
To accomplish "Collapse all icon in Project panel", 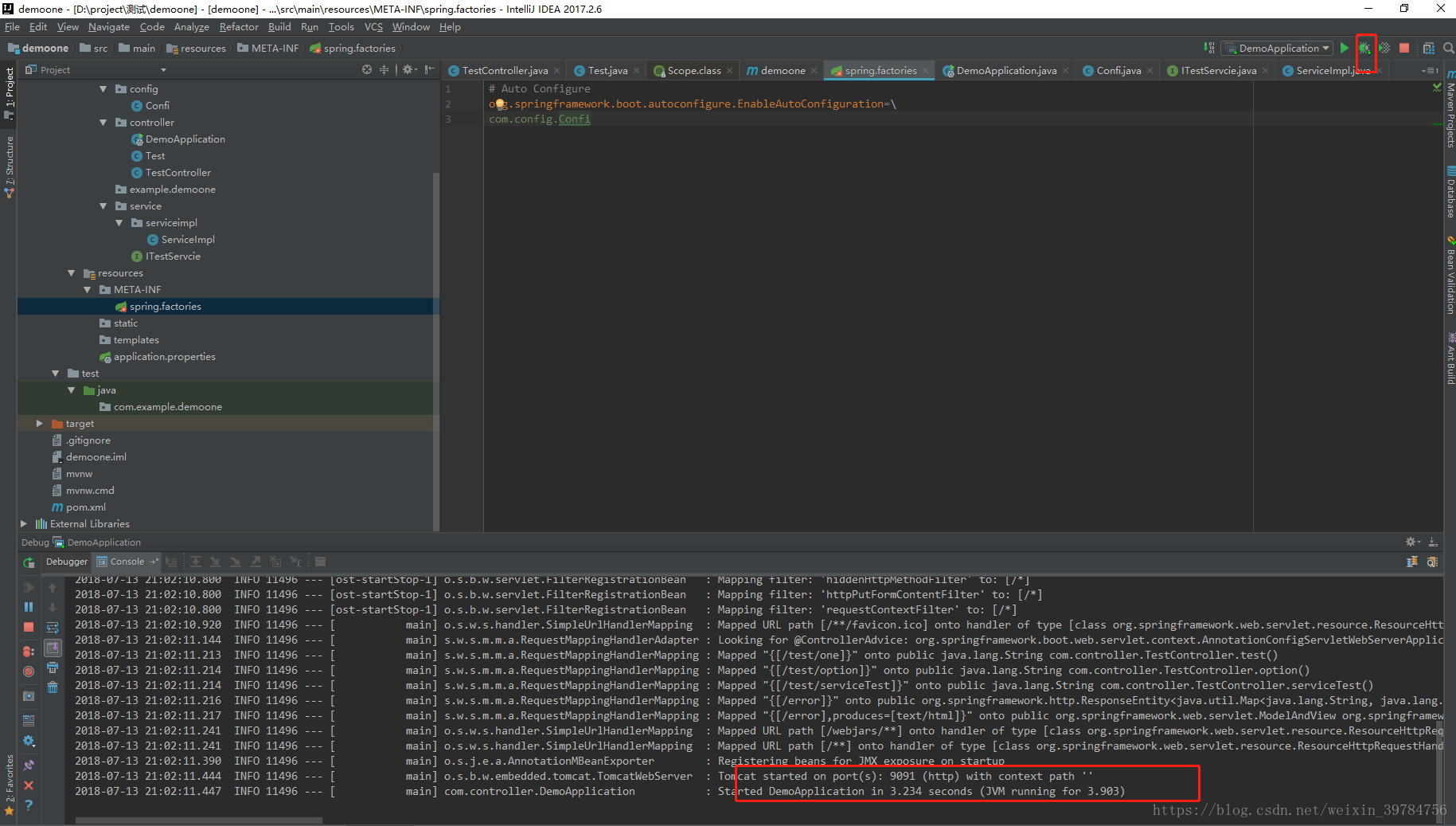I will point(384,70).
